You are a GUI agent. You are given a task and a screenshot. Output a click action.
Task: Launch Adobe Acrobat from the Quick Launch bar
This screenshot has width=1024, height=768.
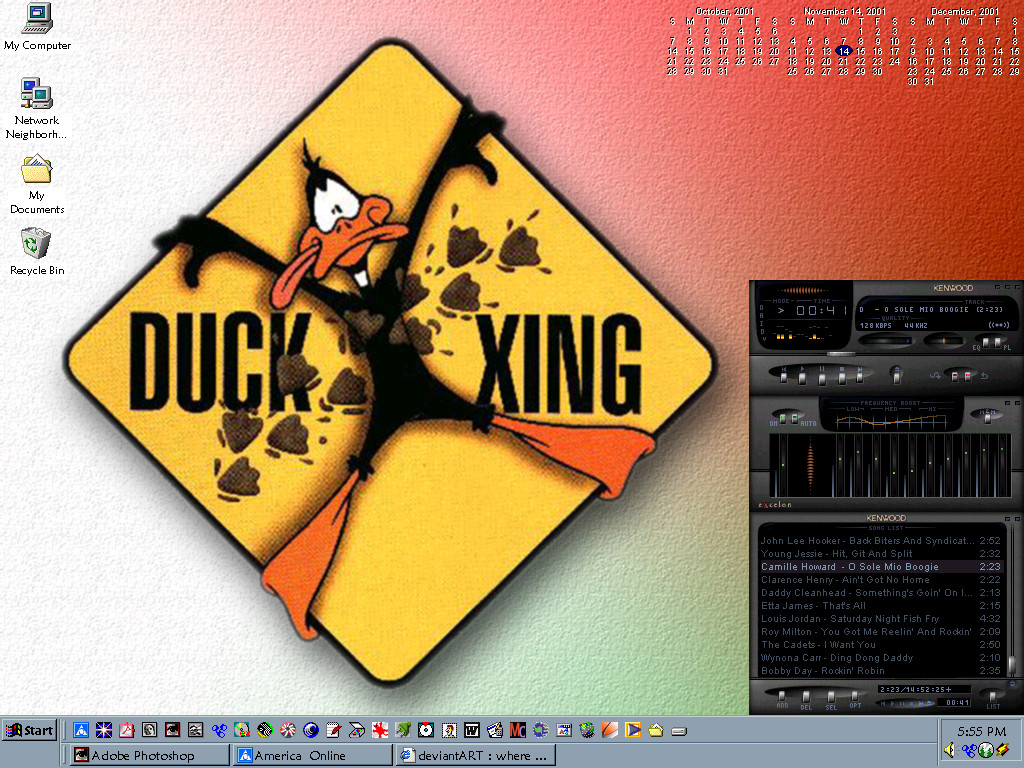pos(127,729)
